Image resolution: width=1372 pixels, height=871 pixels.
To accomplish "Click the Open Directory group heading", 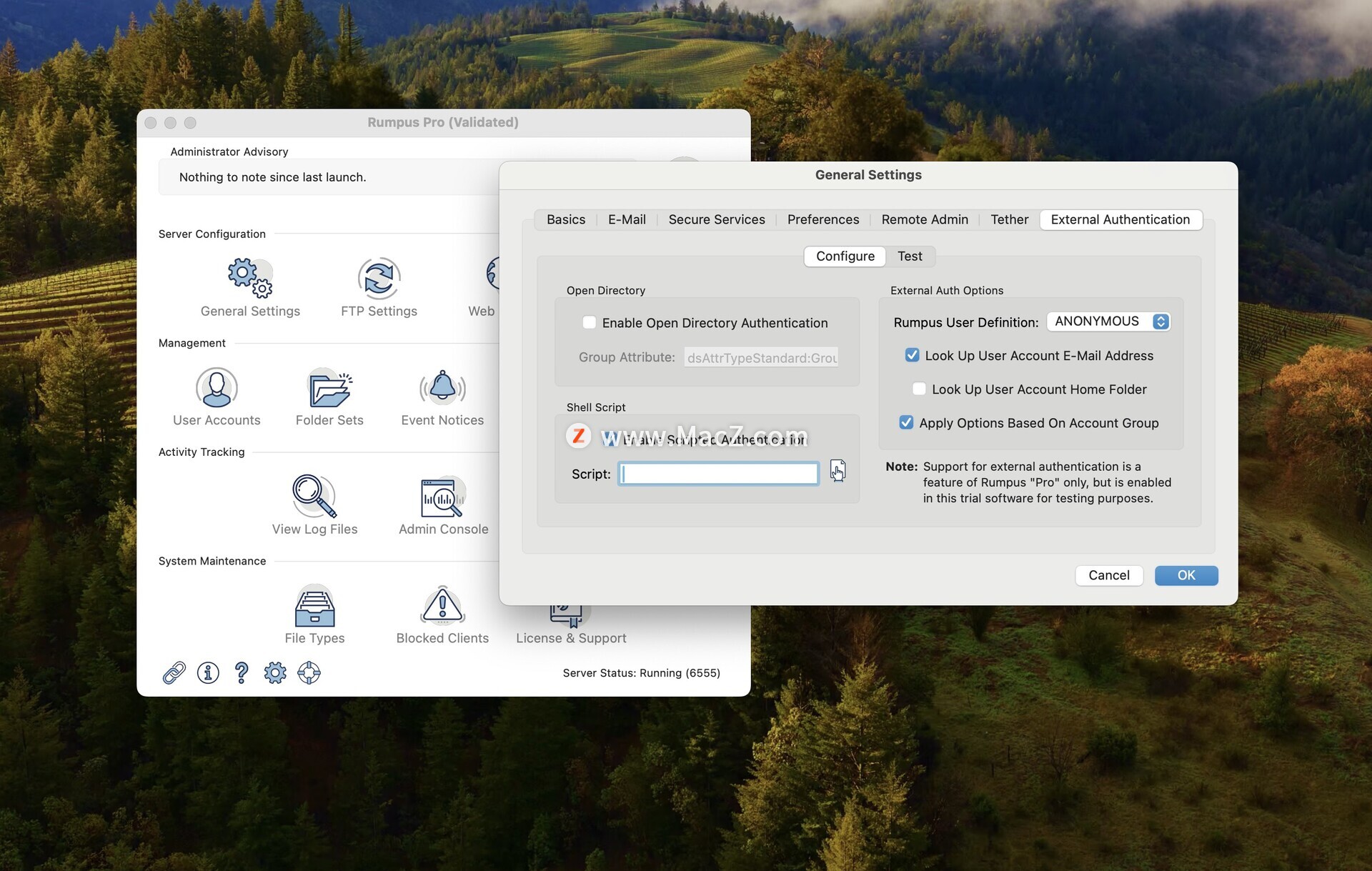I will [605, 291].
